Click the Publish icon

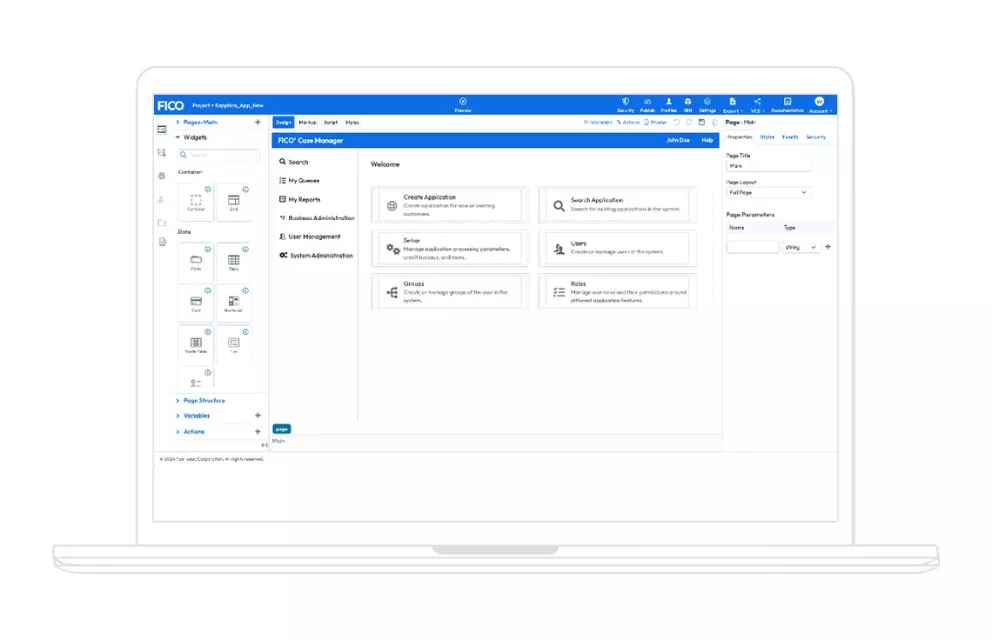click(x=647, y=102)
